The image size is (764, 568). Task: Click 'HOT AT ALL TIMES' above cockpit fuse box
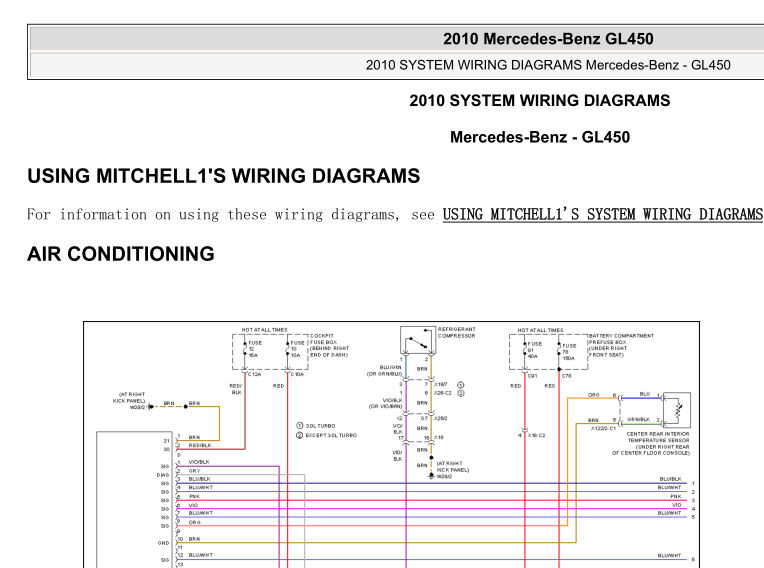265,330
